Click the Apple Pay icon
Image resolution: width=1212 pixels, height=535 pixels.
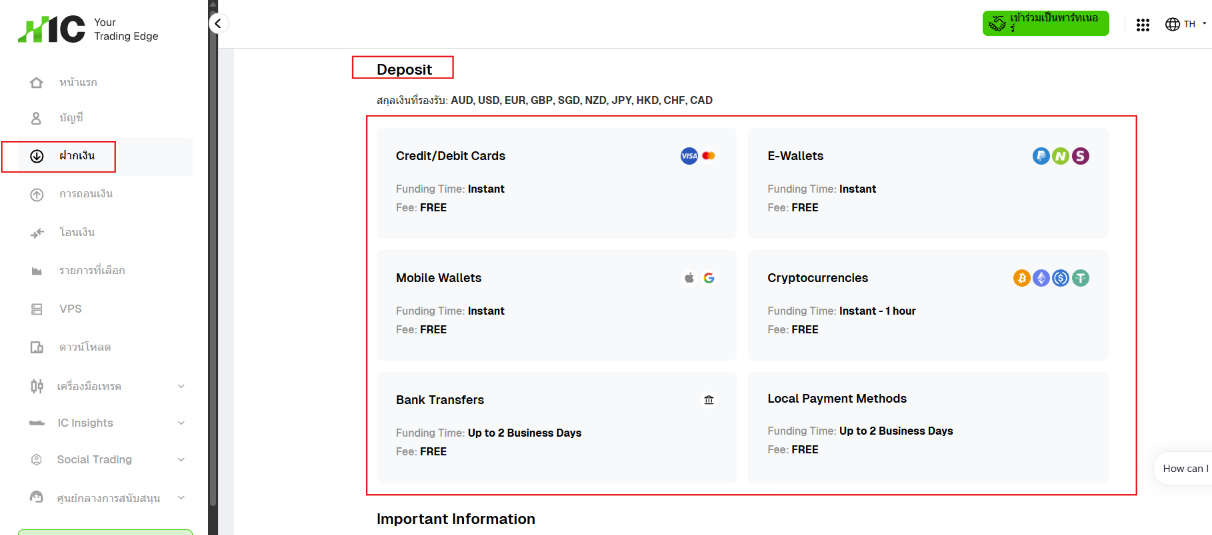pyautogui.click(x=689, y=278)
